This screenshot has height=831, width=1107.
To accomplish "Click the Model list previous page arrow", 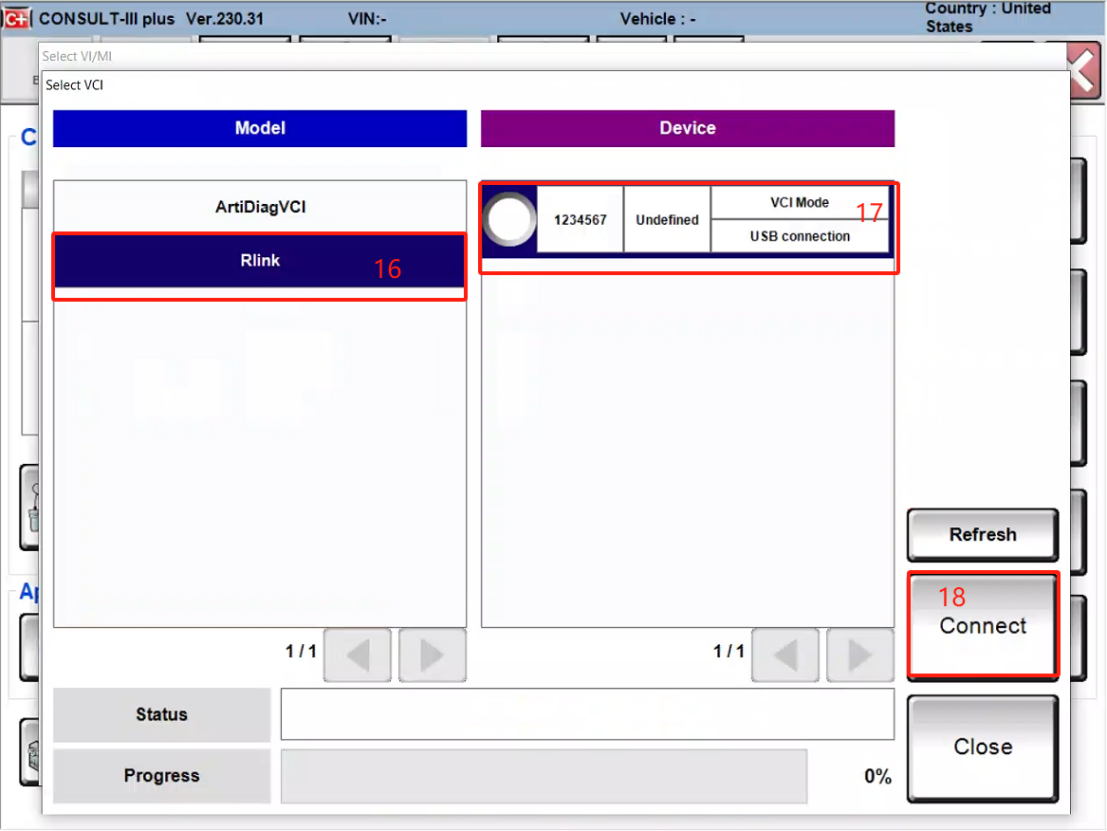I will [358, 655].
